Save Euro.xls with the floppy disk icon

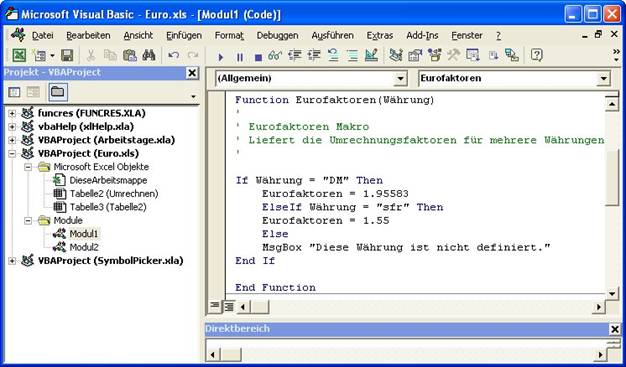(67, 55)
